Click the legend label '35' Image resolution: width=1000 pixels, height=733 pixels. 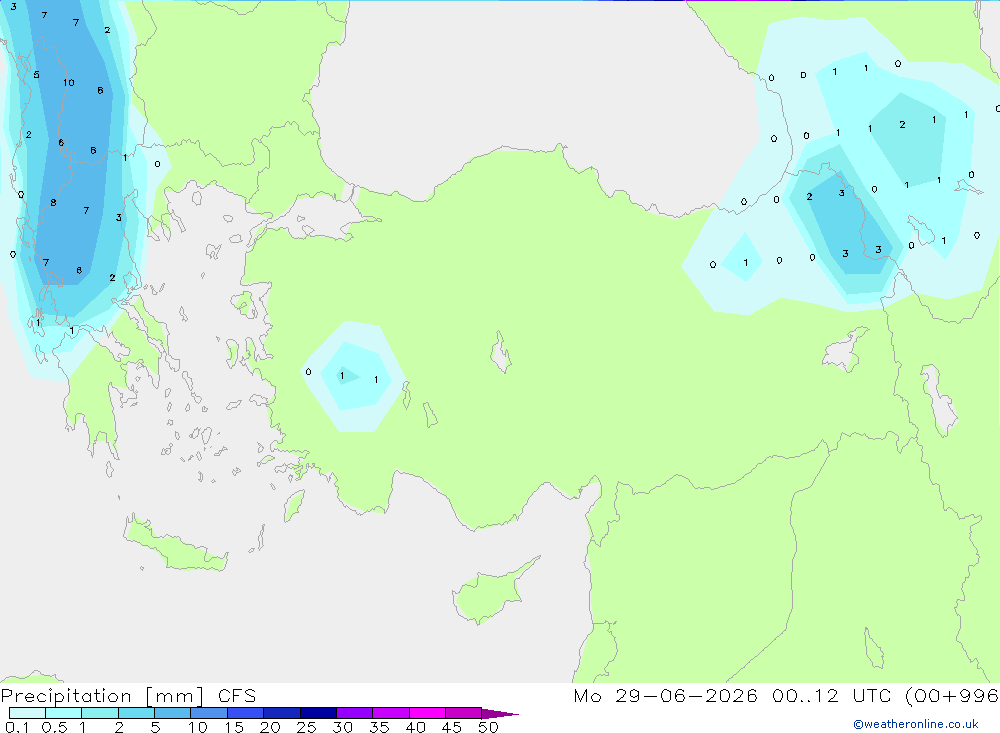click(x=379, y=727)
